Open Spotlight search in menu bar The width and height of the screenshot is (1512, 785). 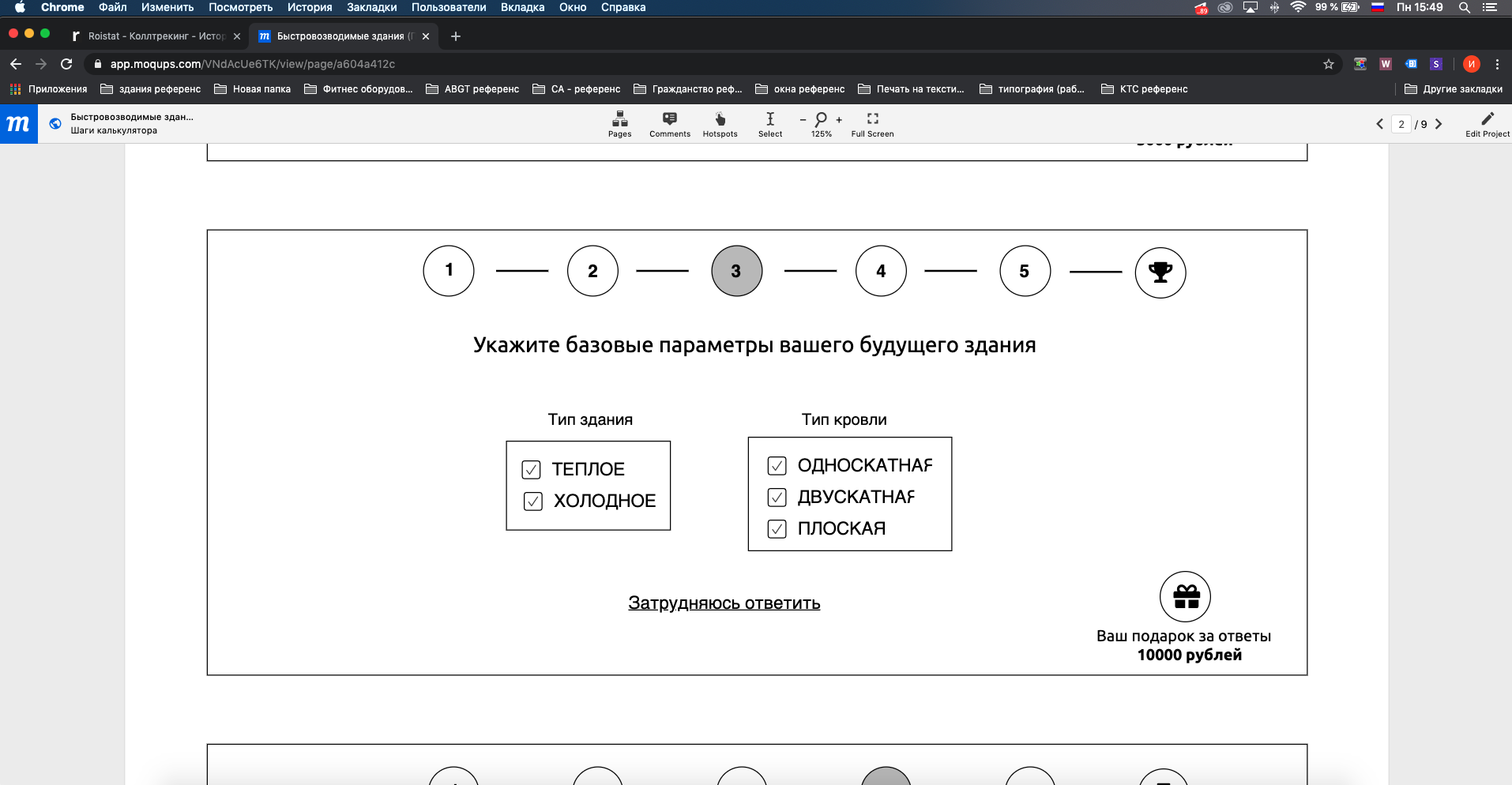[x=1464, y=7]
